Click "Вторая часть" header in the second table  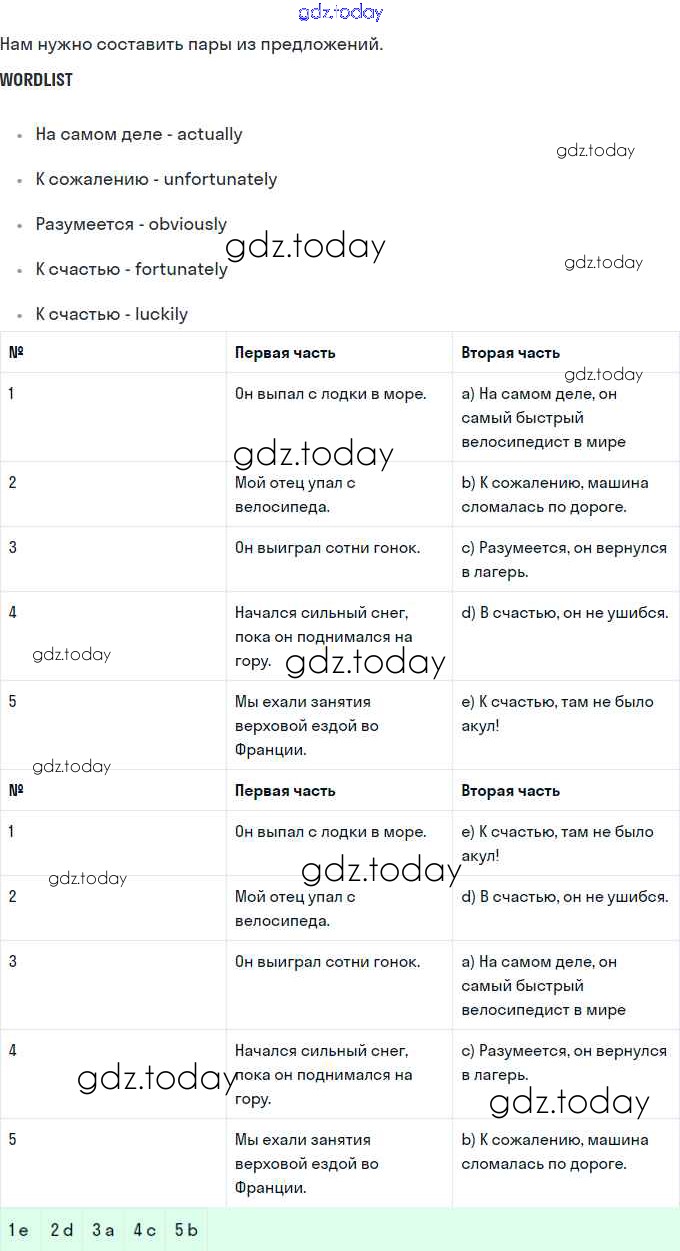click(x=510, y=791)
